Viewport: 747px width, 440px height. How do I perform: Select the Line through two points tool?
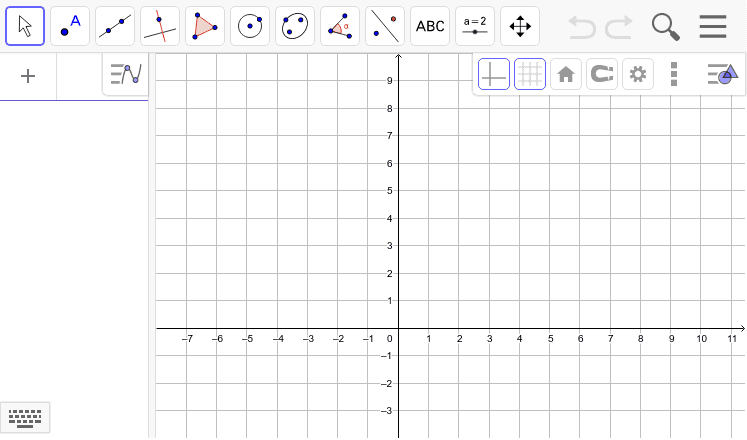tap(115, 26)
